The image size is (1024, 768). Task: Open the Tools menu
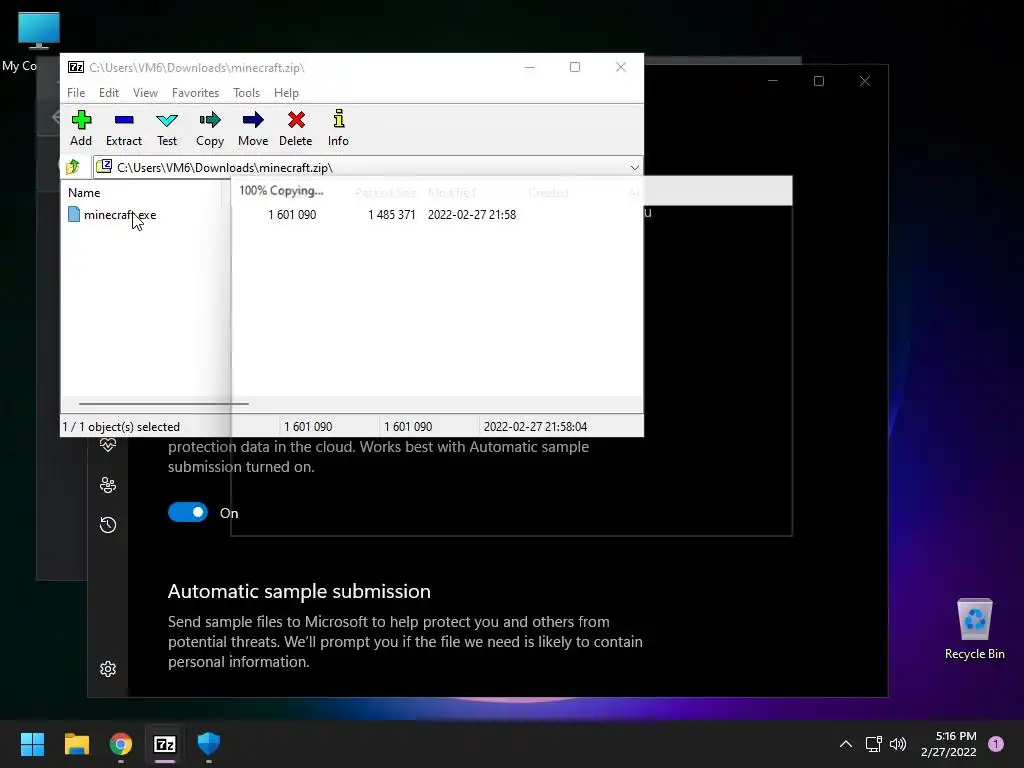tap(246, 93)
